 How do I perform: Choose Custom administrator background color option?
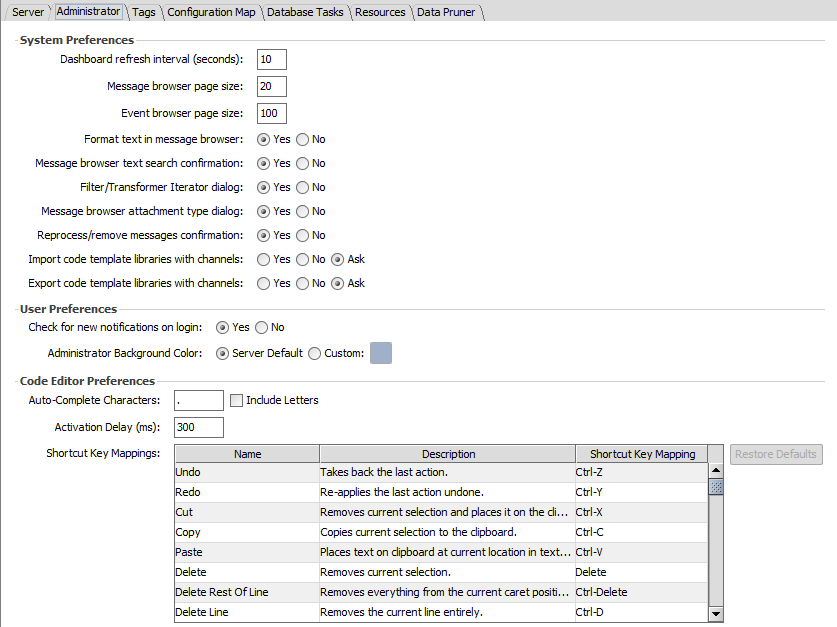pos(314,353)
